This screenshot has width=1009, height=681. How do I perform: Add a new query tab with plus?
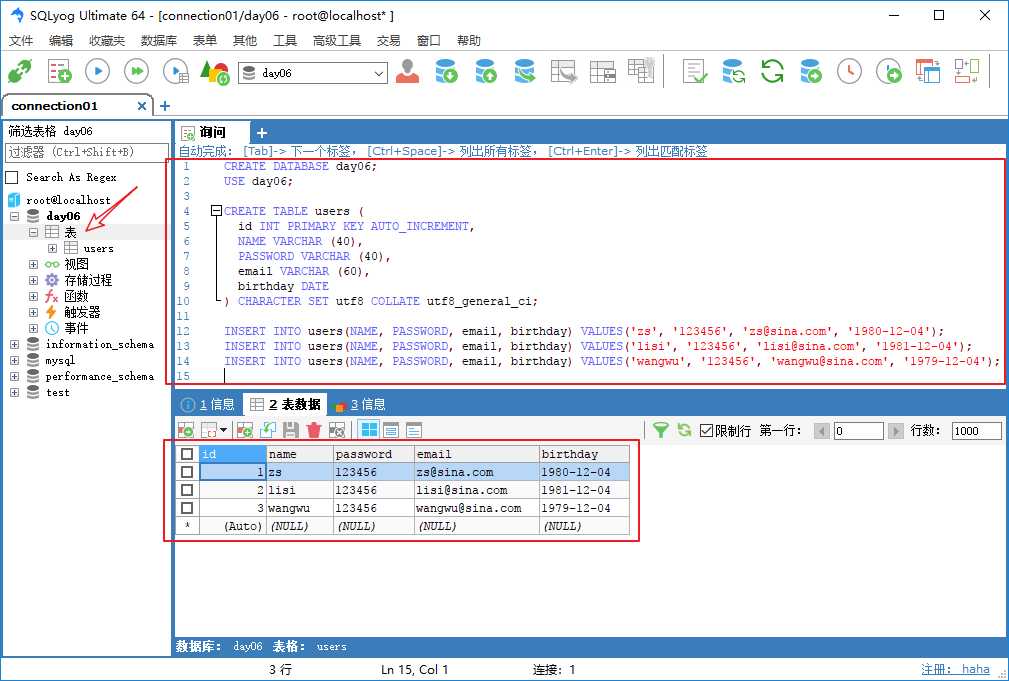(261, 133)
